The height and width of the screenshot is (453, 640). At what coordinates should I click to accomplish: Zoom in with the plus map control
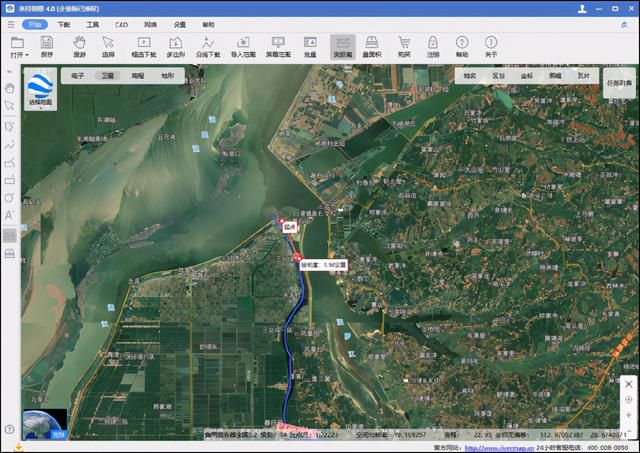tap(629, 415)
